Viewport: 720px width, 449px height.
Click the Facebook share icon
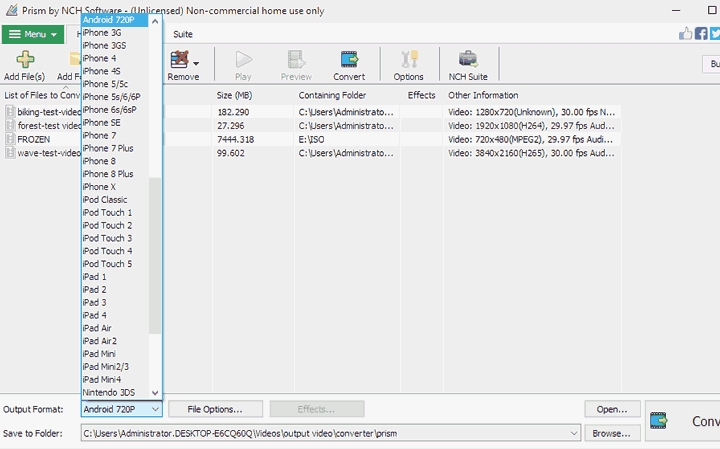coord(701,34)
